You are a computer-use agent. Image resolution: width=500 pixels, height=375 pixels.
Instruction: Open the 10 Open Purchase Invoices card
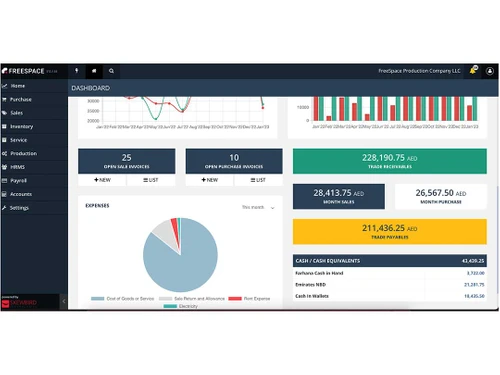point(234,161)
